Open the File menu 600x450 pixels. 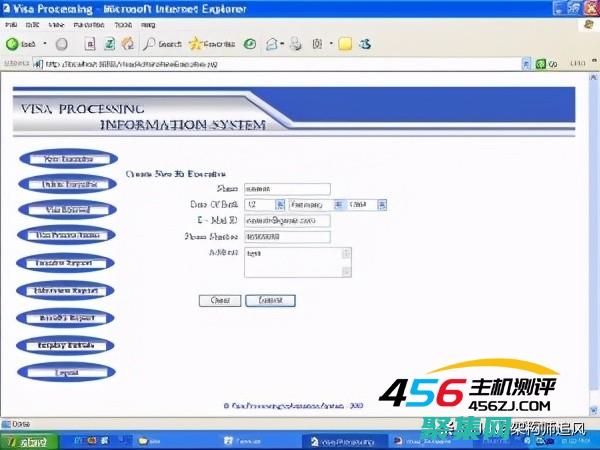pyautogui.click(x=11, y=23)
